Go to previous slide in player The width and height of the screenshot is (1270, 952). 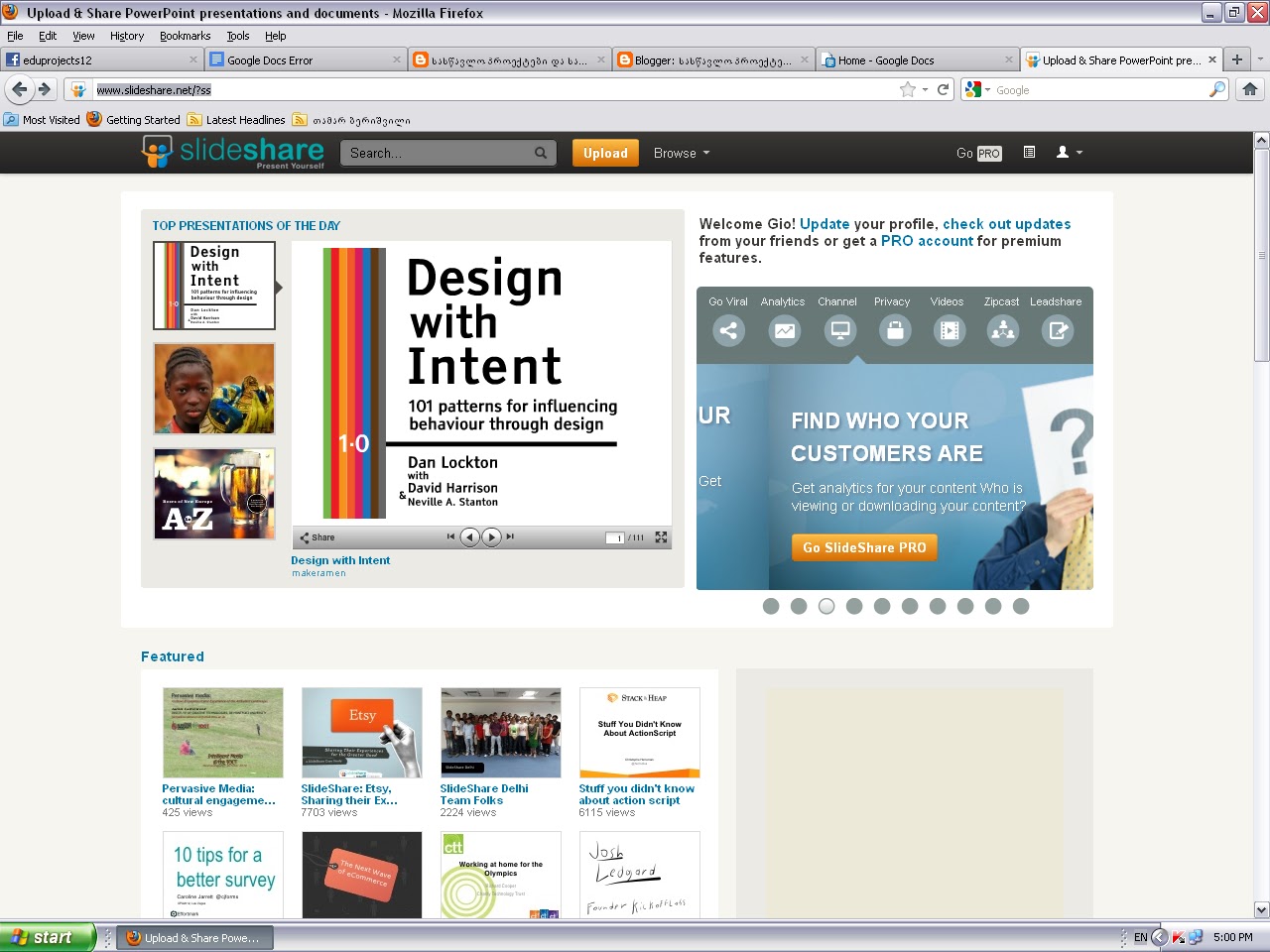pyautogui.click(x=470, y=536)
